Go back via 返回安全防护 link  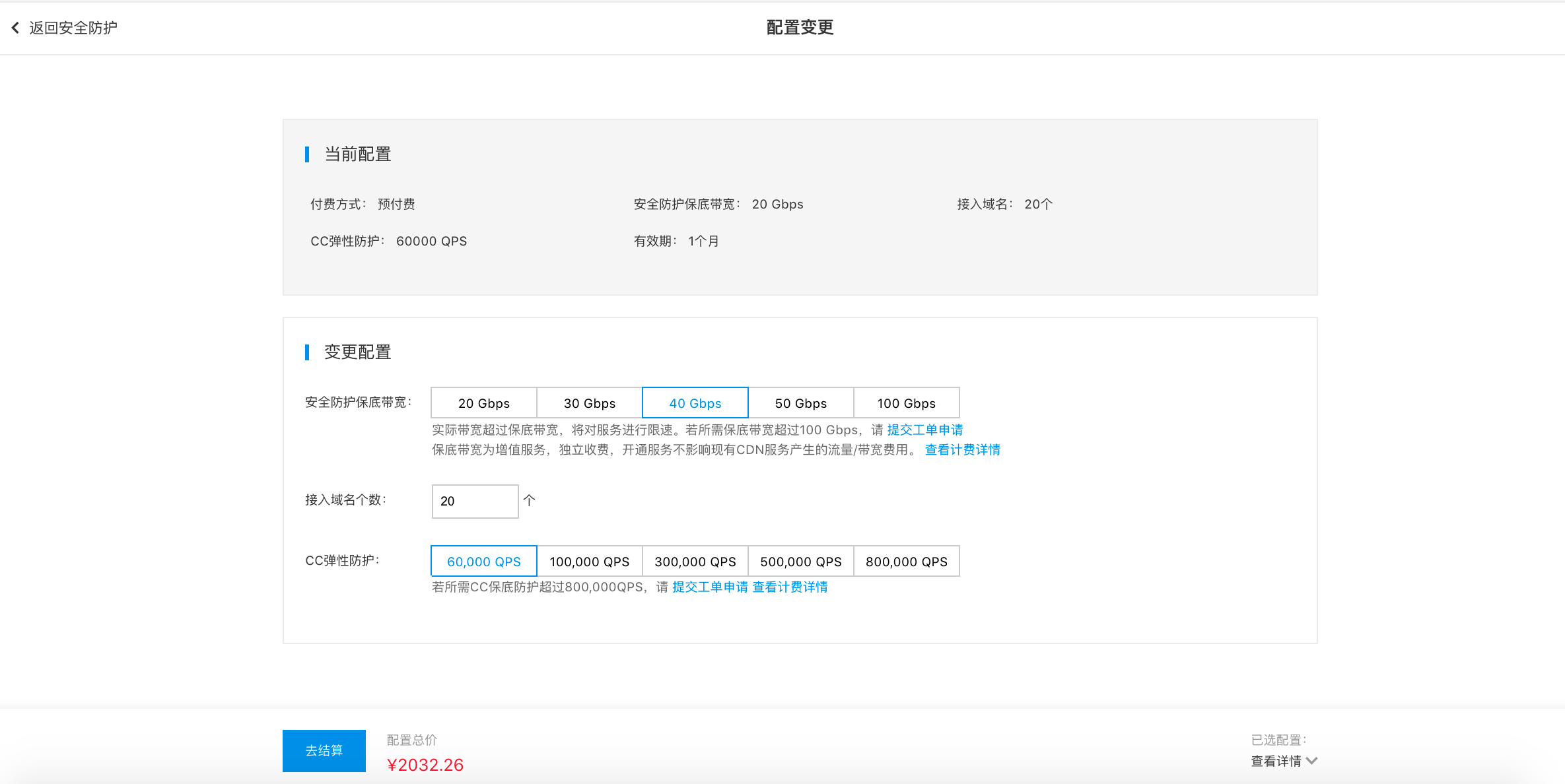(x=73, y=28)
